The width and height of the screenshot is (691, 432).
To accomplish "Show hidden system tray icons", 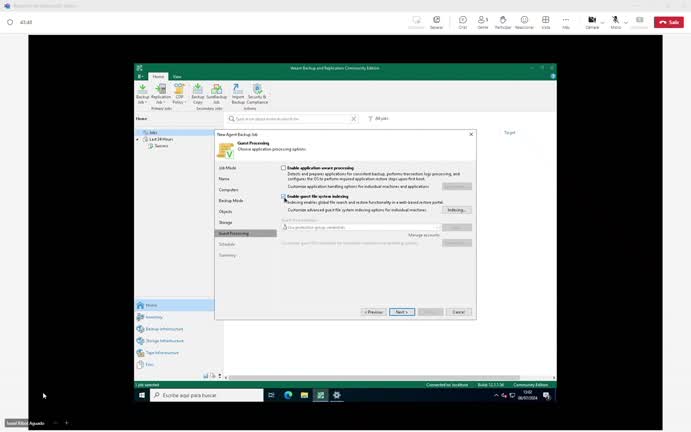I will pos(496,396).
